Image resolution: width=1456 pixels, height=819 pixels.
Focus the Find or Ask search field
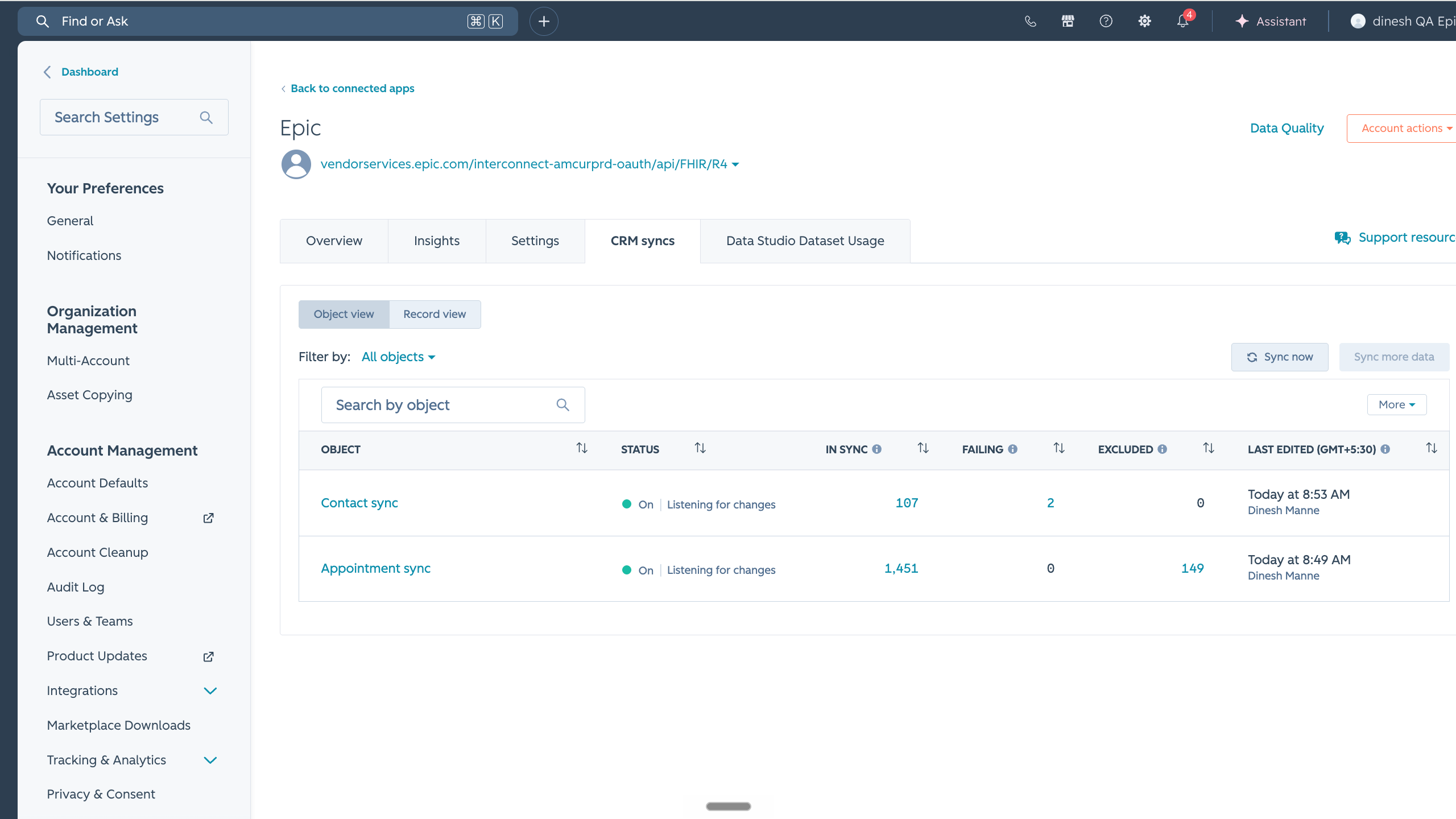[x=267, y=22]
